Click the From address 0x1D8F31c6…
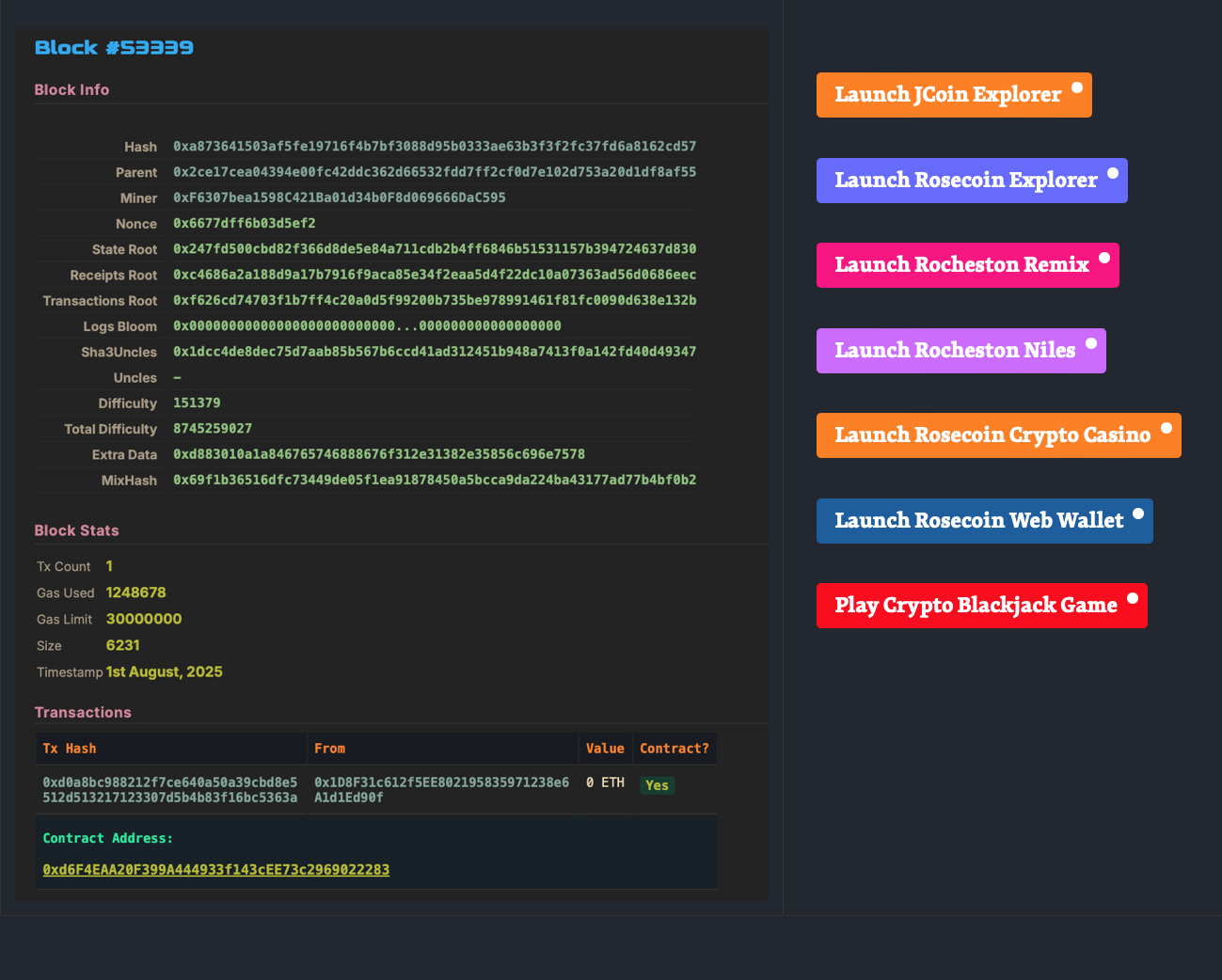The width and height of the screenshot is (1222, 980). 441,790
